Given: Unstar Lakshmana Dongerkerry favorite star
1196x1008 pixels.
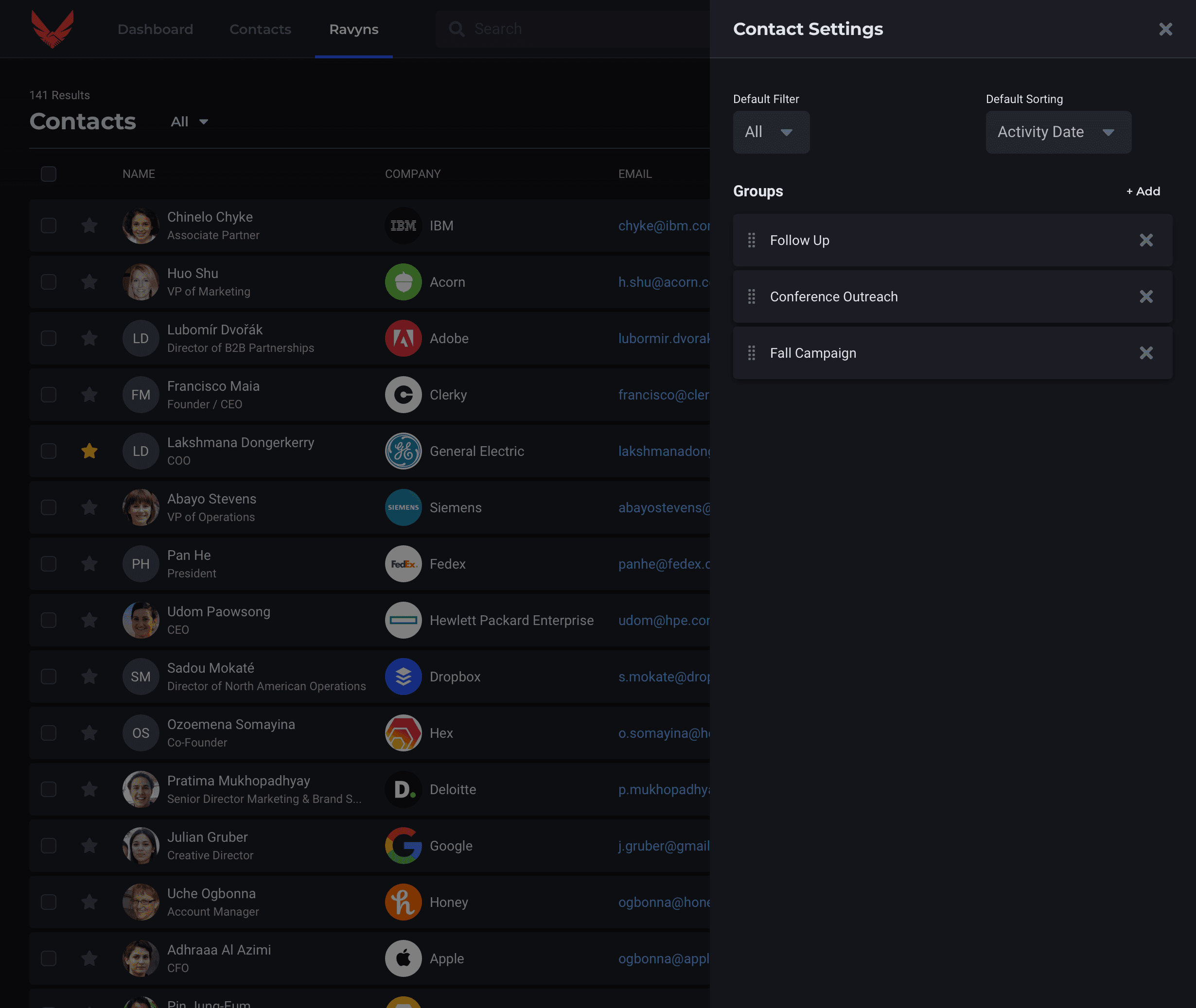Looking at the screenshot, I should pos(89,452).
